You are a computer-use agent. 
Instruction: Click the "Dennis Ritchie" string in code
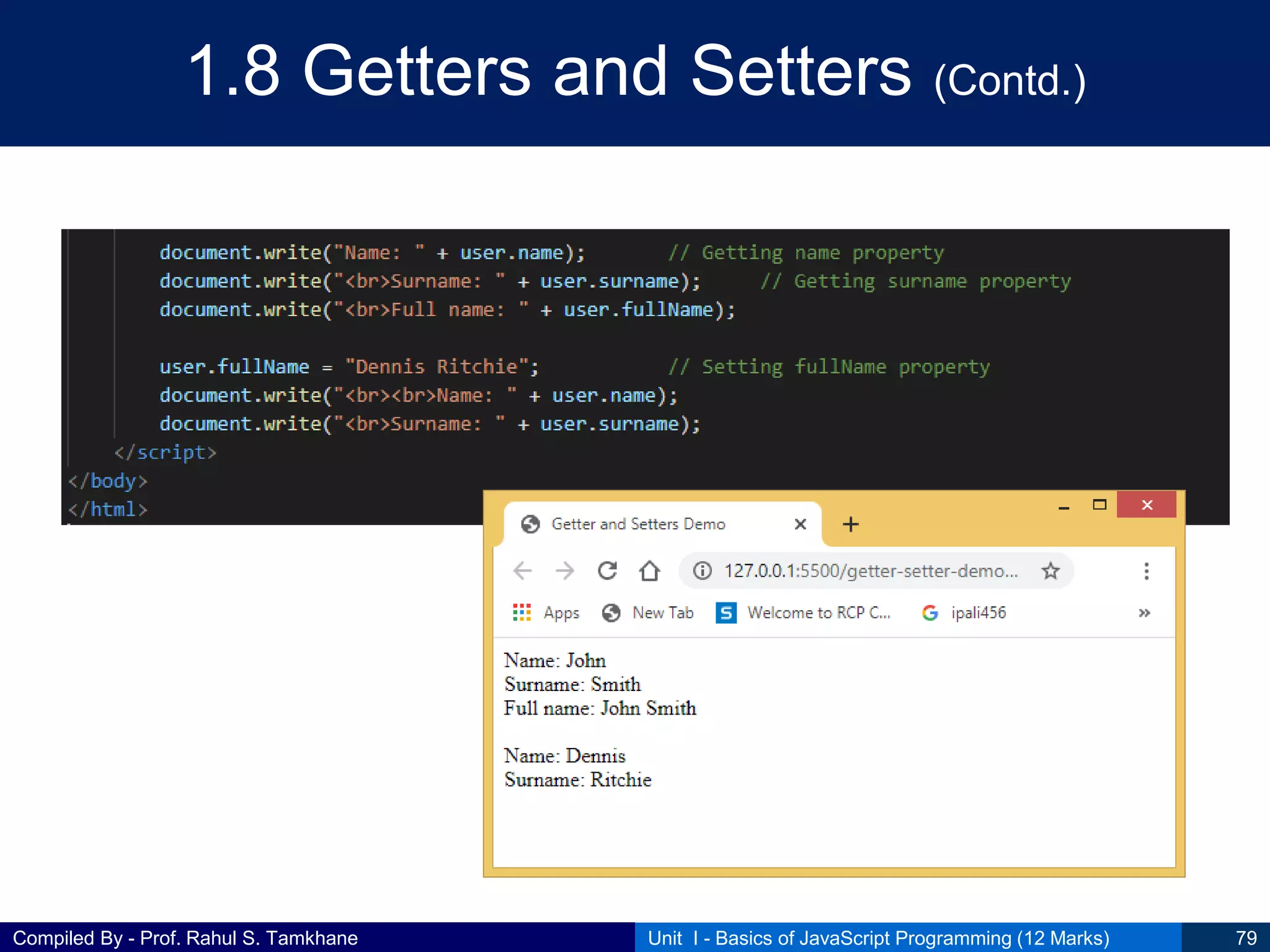[437, 367]
